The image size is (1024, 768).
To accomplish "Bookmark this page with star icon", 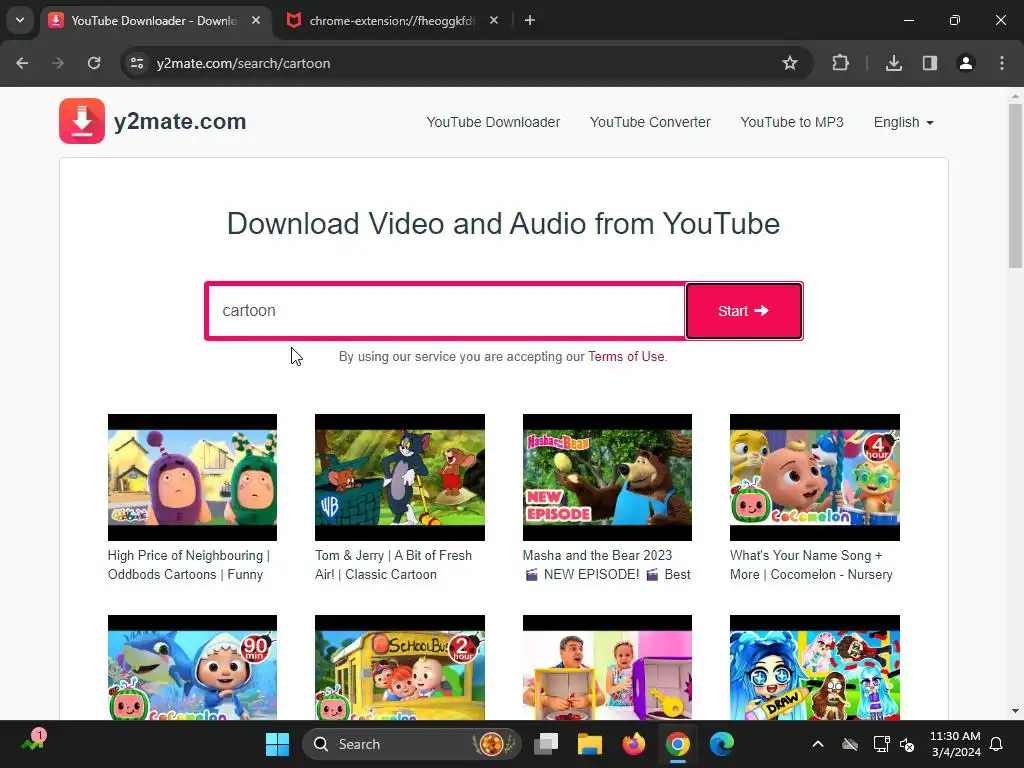I will [790, 63].
